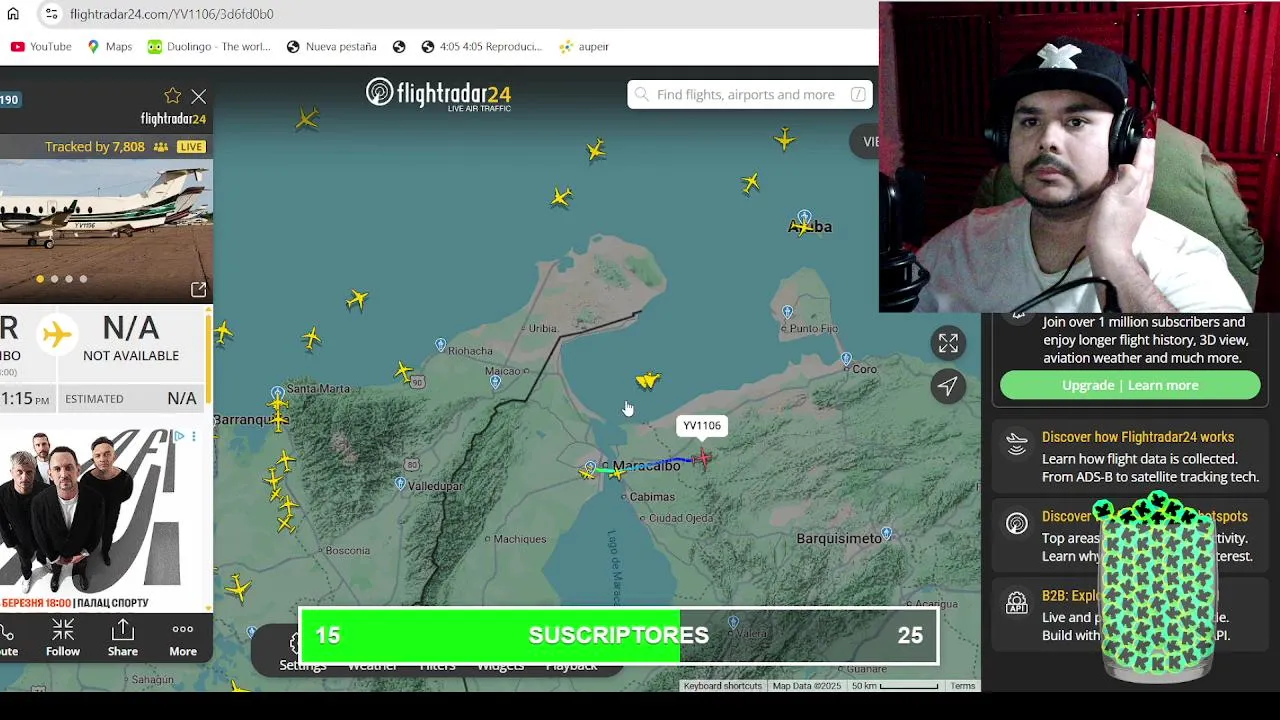The height and width of the screenshot is (720, 1280).
Task: Click the LIVE badge
Action: pyautogui.click(x=191, y=146)
